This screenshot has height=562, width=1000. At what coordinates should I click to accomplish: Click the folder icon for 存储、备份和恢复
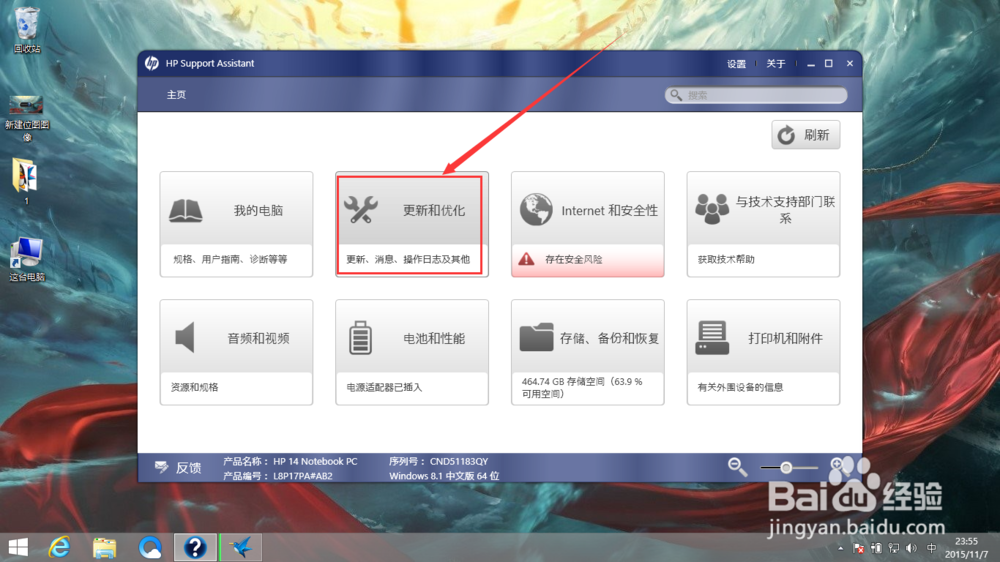(x=536, y=337)
